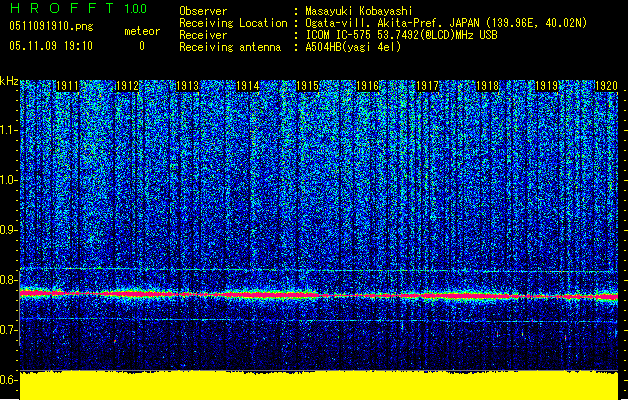Screen dimensions: 629x400
Task: Click the date stamp 05.11.09 19:10
Action: (51, 46)
